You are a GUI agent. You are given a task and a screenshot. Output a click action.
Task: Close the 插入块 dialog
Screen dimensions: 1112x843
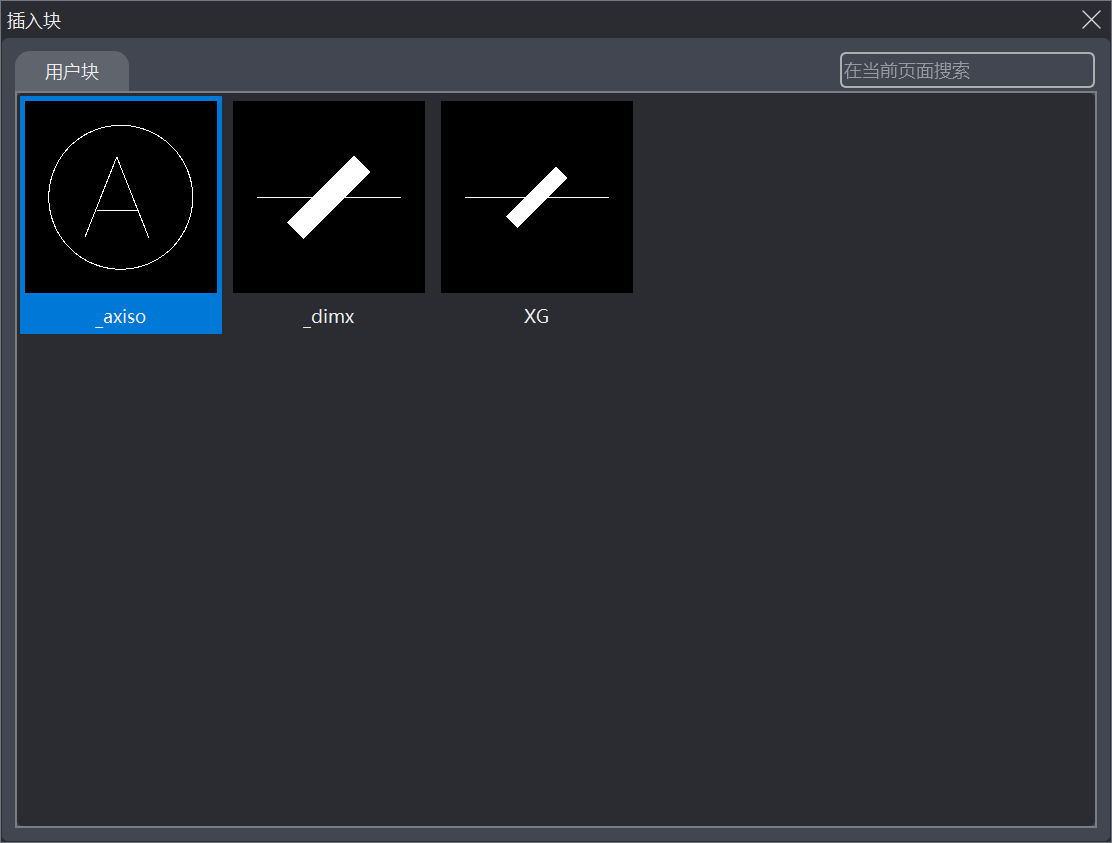click(x=1091, y=19)
